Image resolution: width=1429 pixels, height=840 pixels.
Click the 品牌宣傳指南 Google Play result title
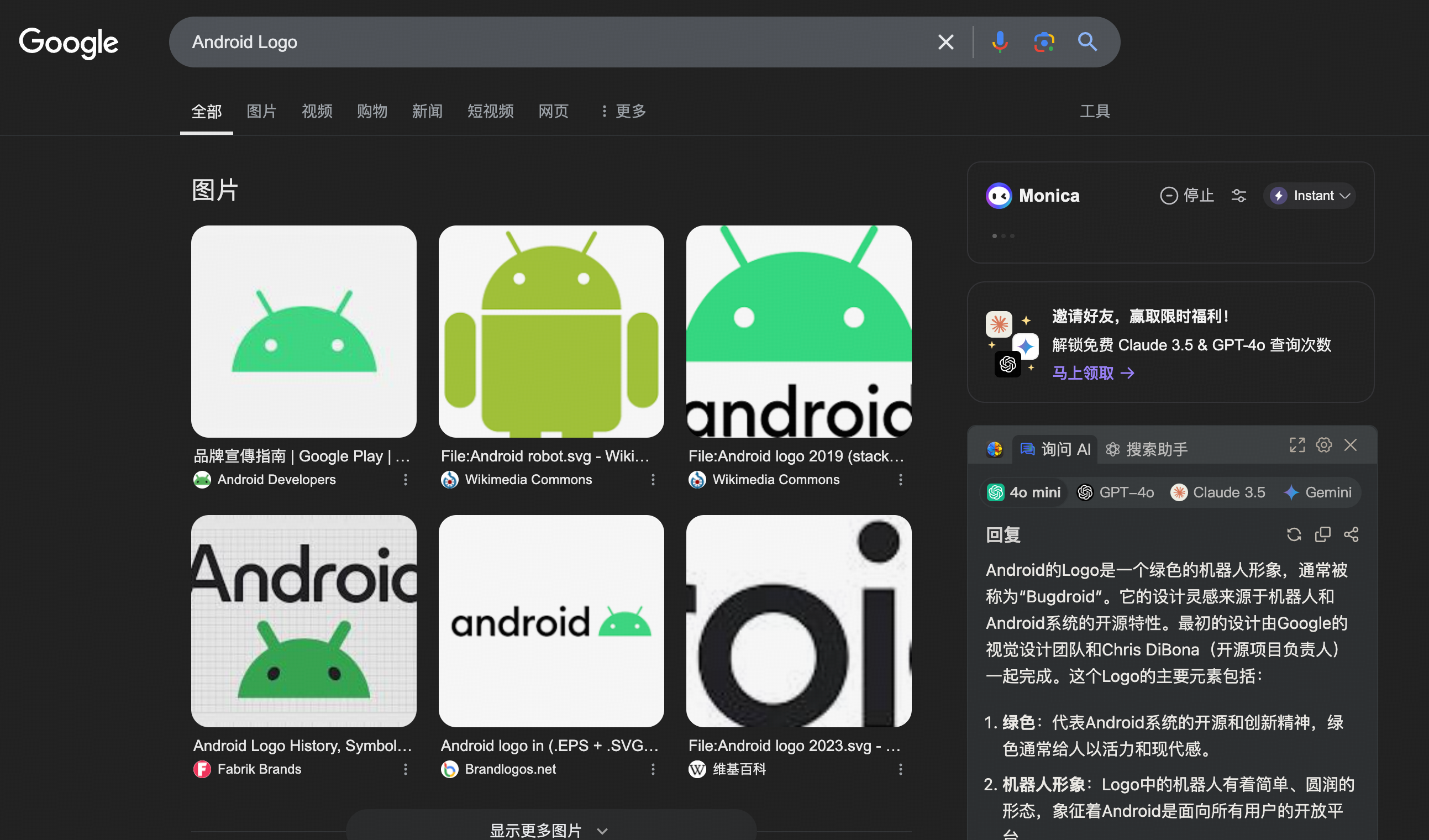302,456
